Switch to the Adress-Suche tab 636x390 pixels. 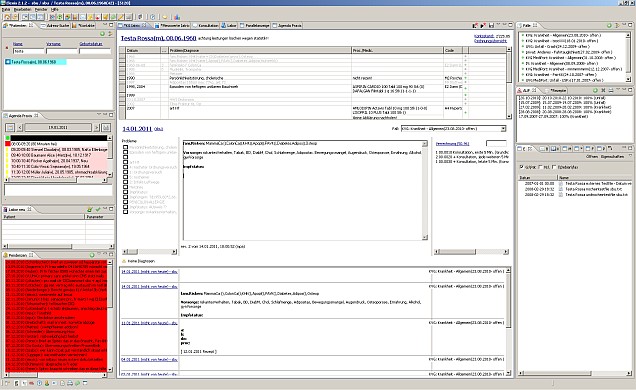[x=55, y=26]
